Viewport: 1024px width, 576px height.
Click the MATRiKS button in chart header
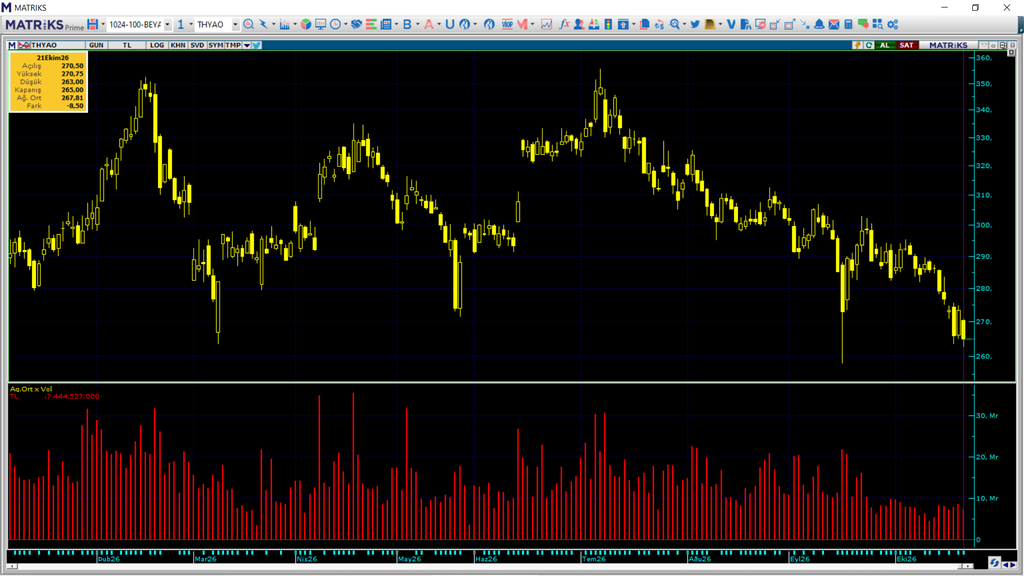948,45
